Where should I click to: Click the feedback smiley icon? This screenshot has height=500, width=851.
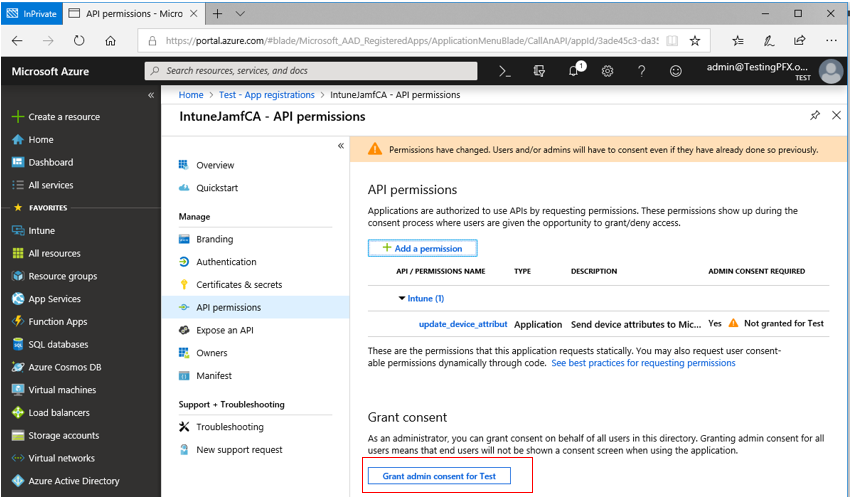point(675,71)
